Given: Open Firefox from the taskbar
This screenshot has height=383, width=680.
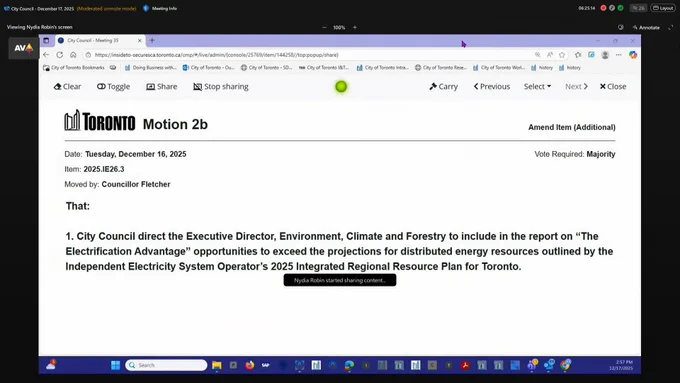Looking at the screenshot, I should (x=250, y=365).
